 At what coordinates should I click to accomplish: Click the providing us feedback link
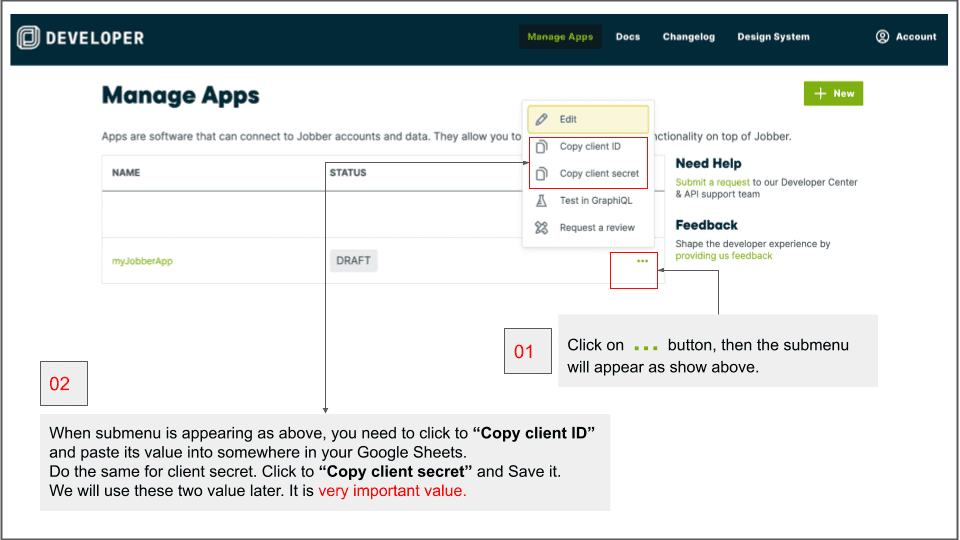[723, 256]
